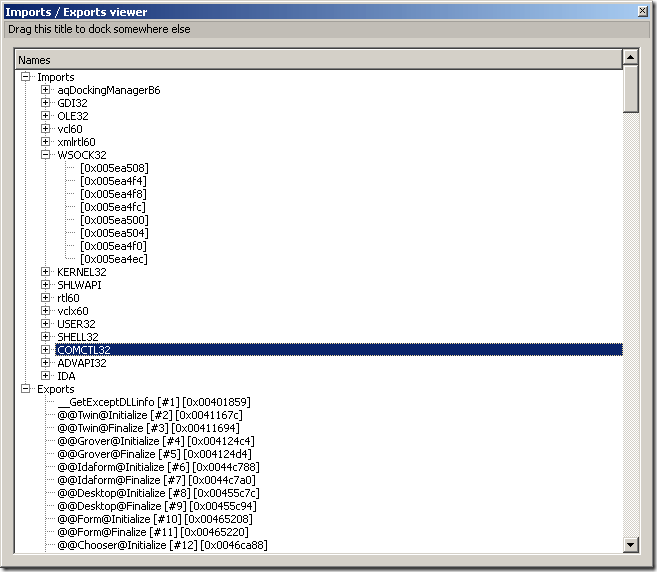
Task: Close the Imports / Exports viewer panel
Action: click(643, 11)
